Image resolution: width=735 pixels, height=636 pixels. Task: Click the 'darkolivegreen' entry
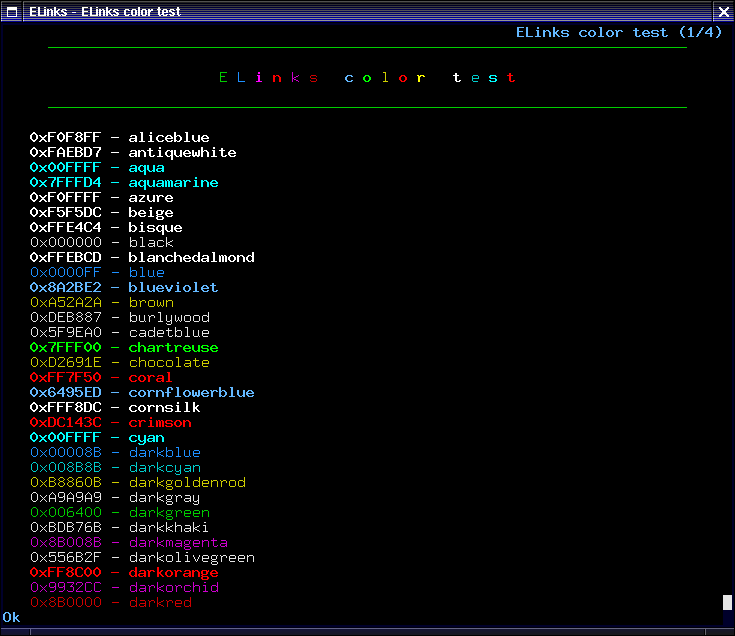pos(142,557)
